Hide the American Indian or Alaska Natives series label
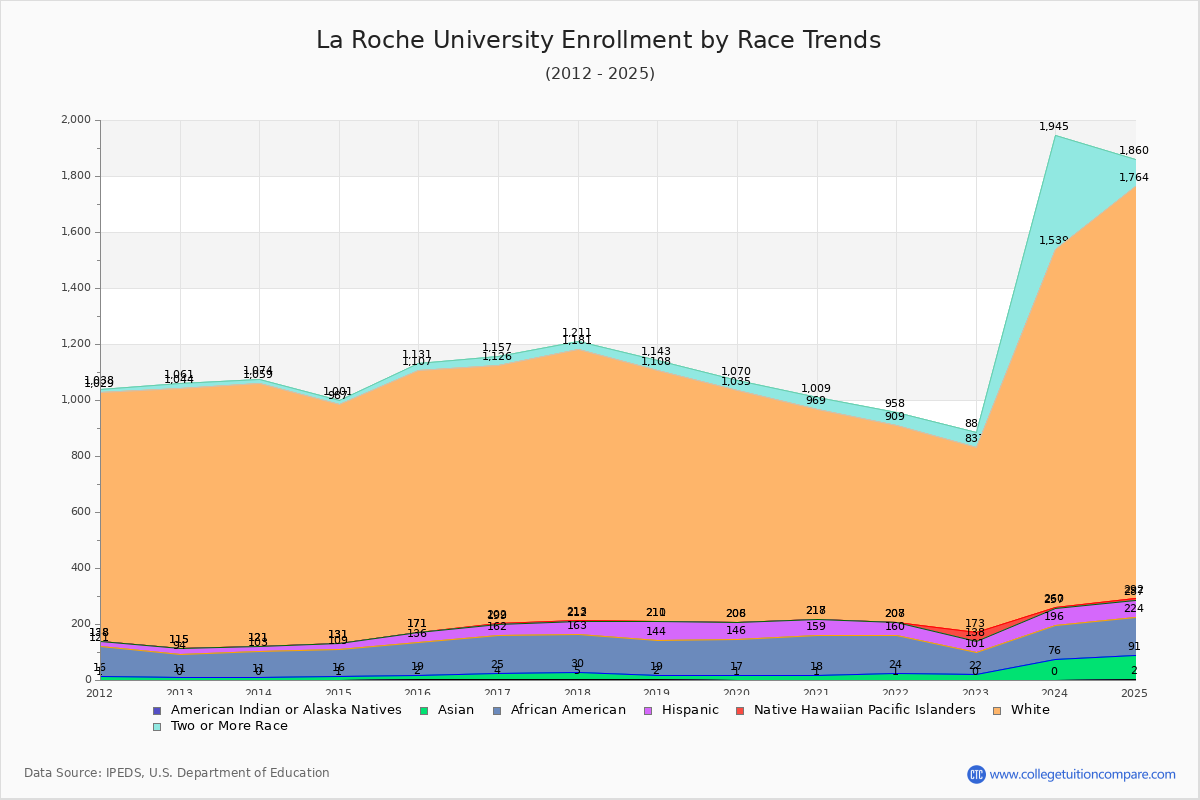Viewport: 1200px width, 800px height. [286, 710]
